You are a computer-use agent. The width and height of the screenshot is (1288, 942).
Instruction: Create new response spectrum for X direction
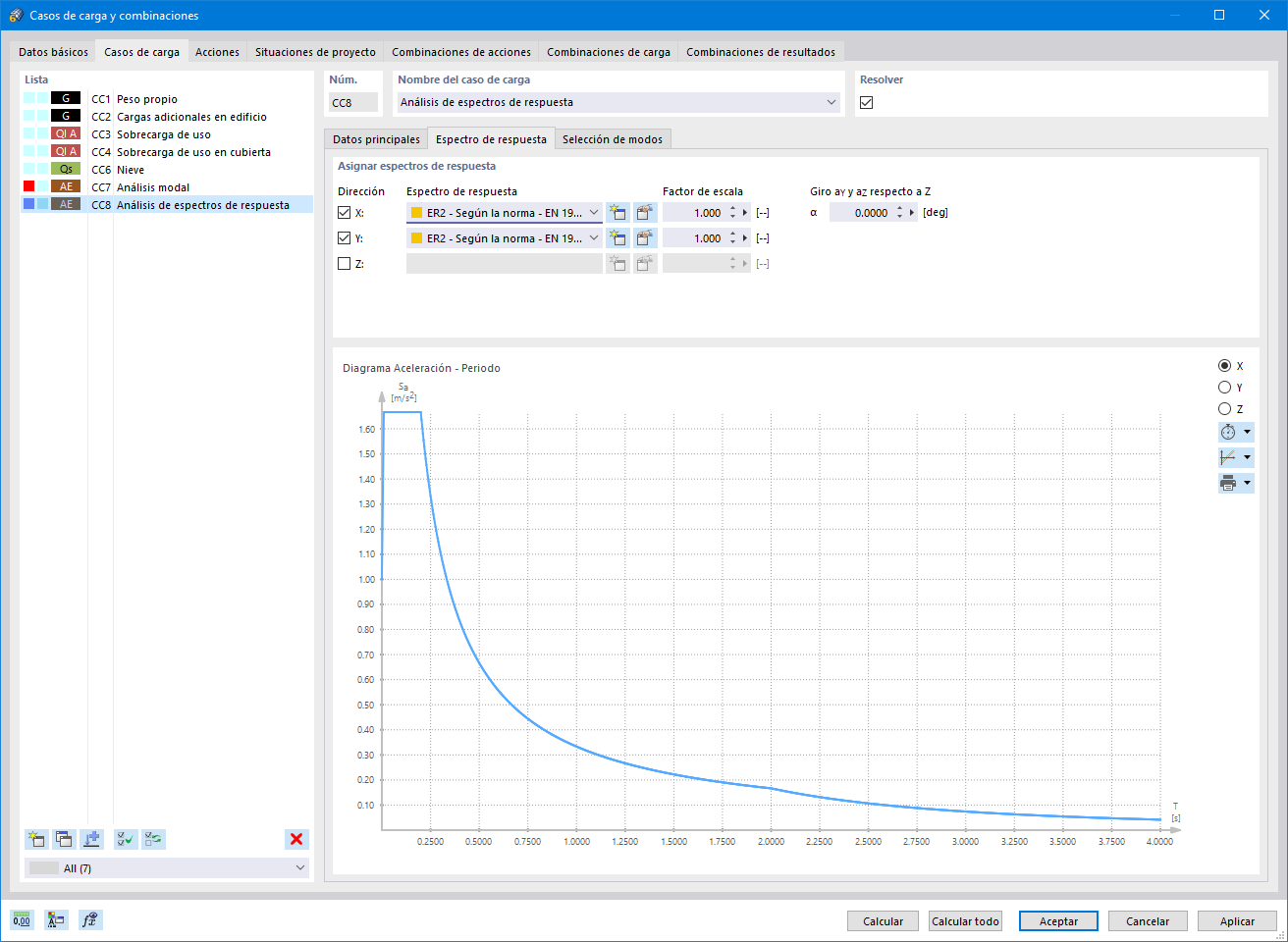(x=617, y=213)
